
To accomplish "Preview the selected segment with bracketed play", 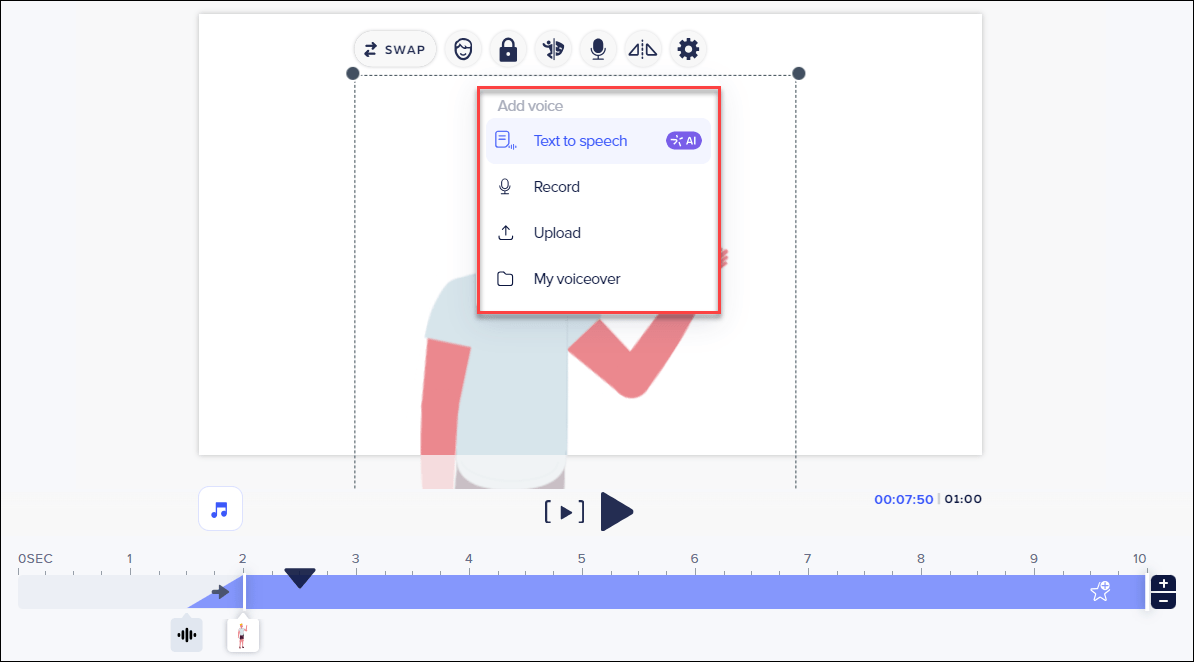I will point(565,511).
